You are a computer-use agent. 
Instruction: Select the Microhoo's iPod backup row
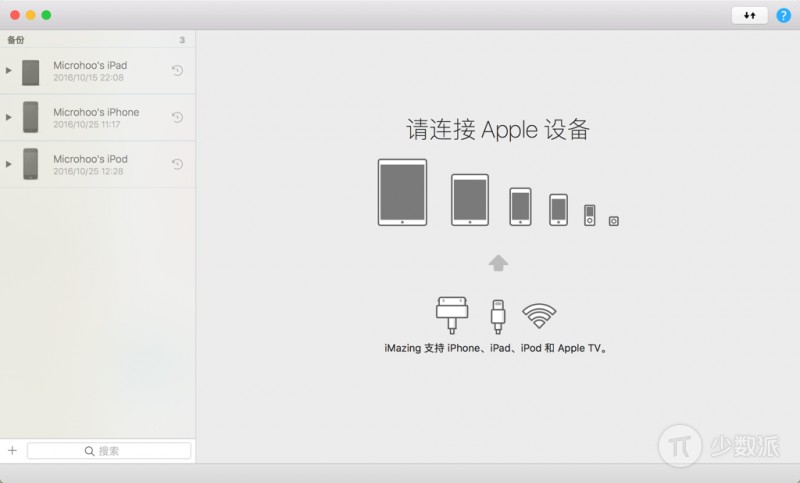point(97,165)
